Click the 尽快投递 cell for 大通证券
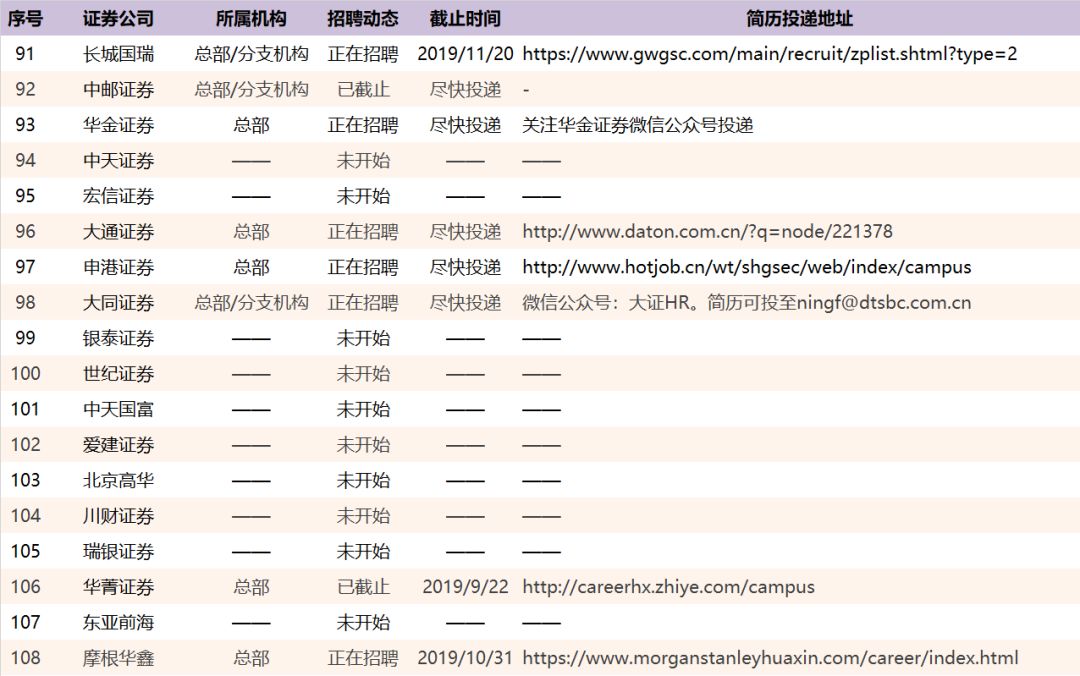 466,232
